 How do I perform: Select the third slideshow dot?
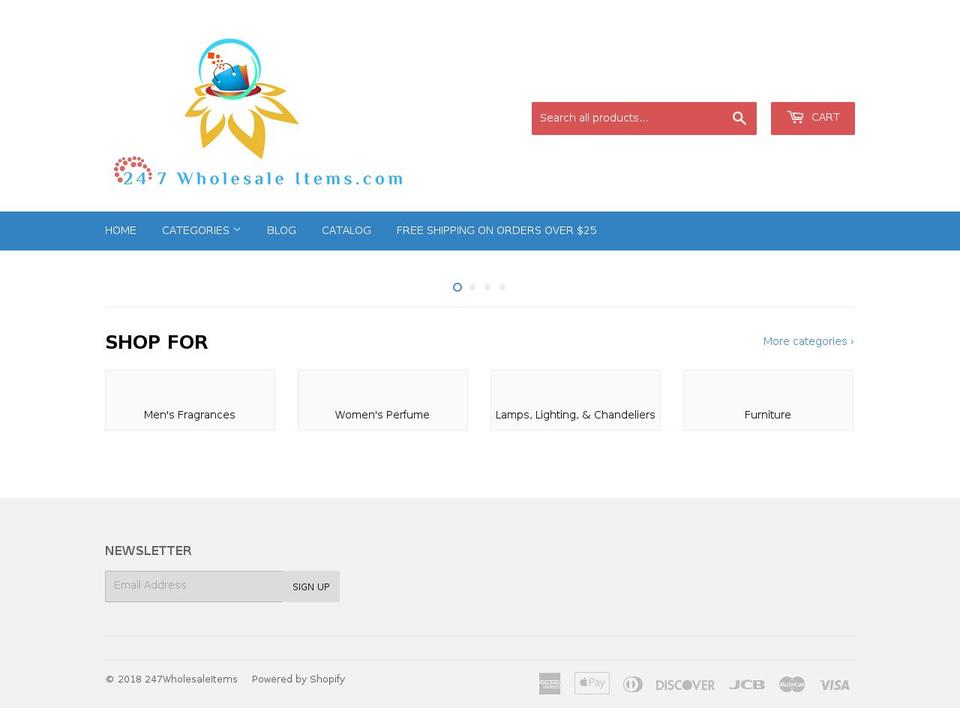(487, 287)
